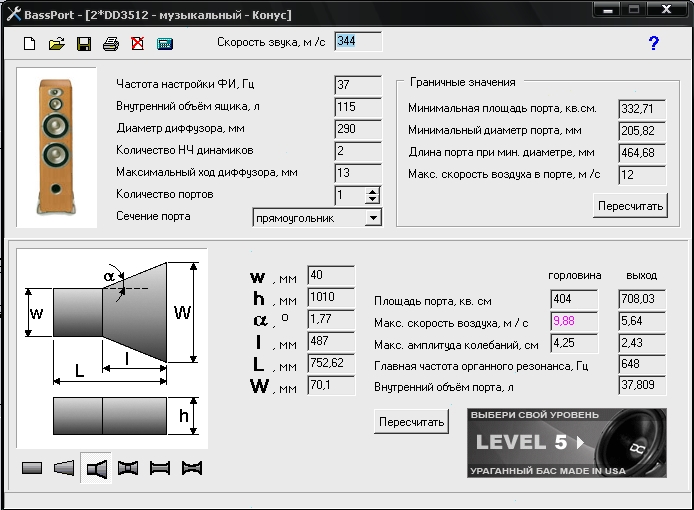Viewport: 694px width, 510px height.
Task: Click the LEVEL 5 advertisement banner
Action: coord(568,443)
